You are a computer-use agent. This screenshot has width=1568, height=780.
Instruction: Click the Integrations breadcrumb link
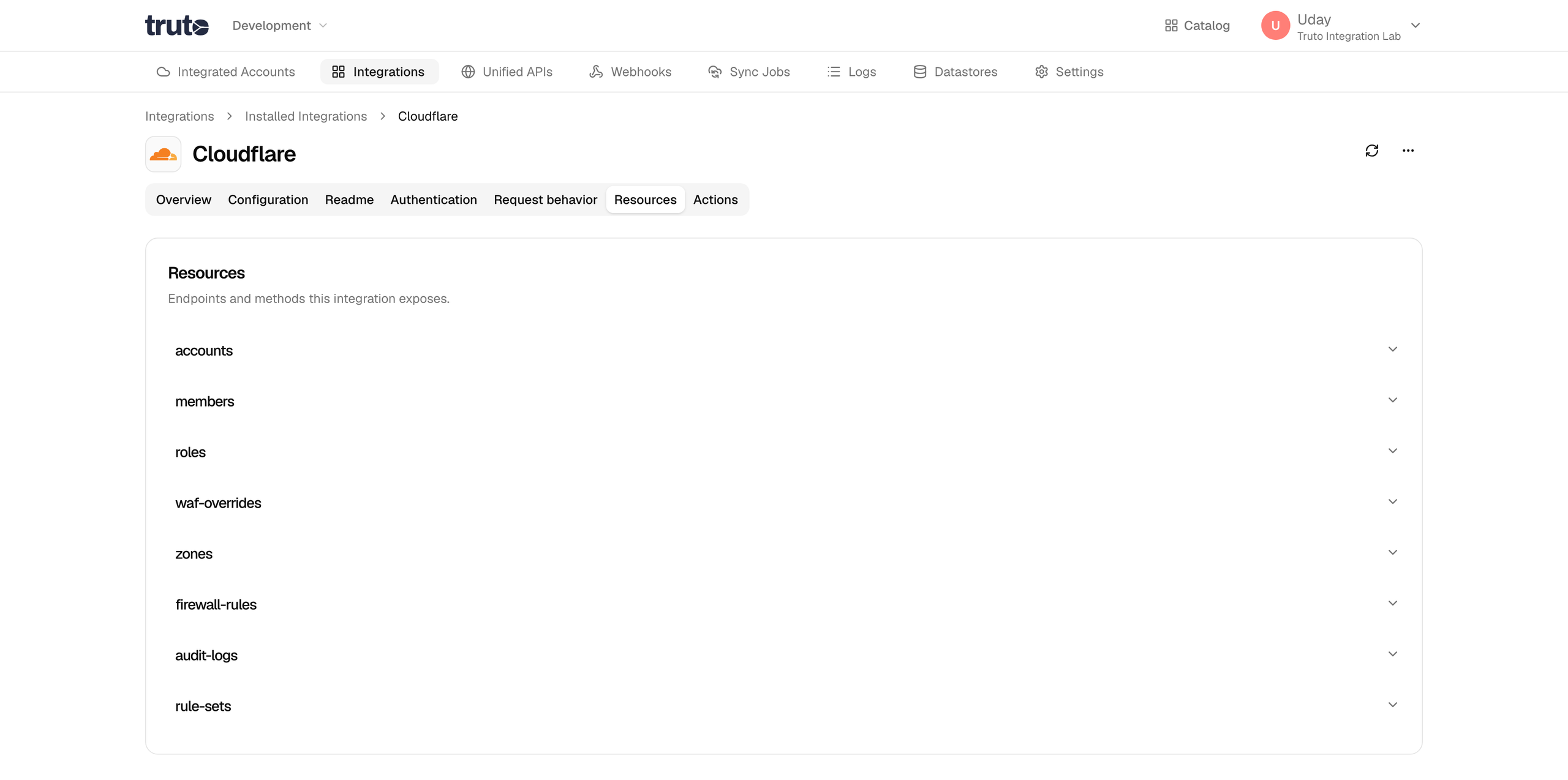click(x=179, y=116)
